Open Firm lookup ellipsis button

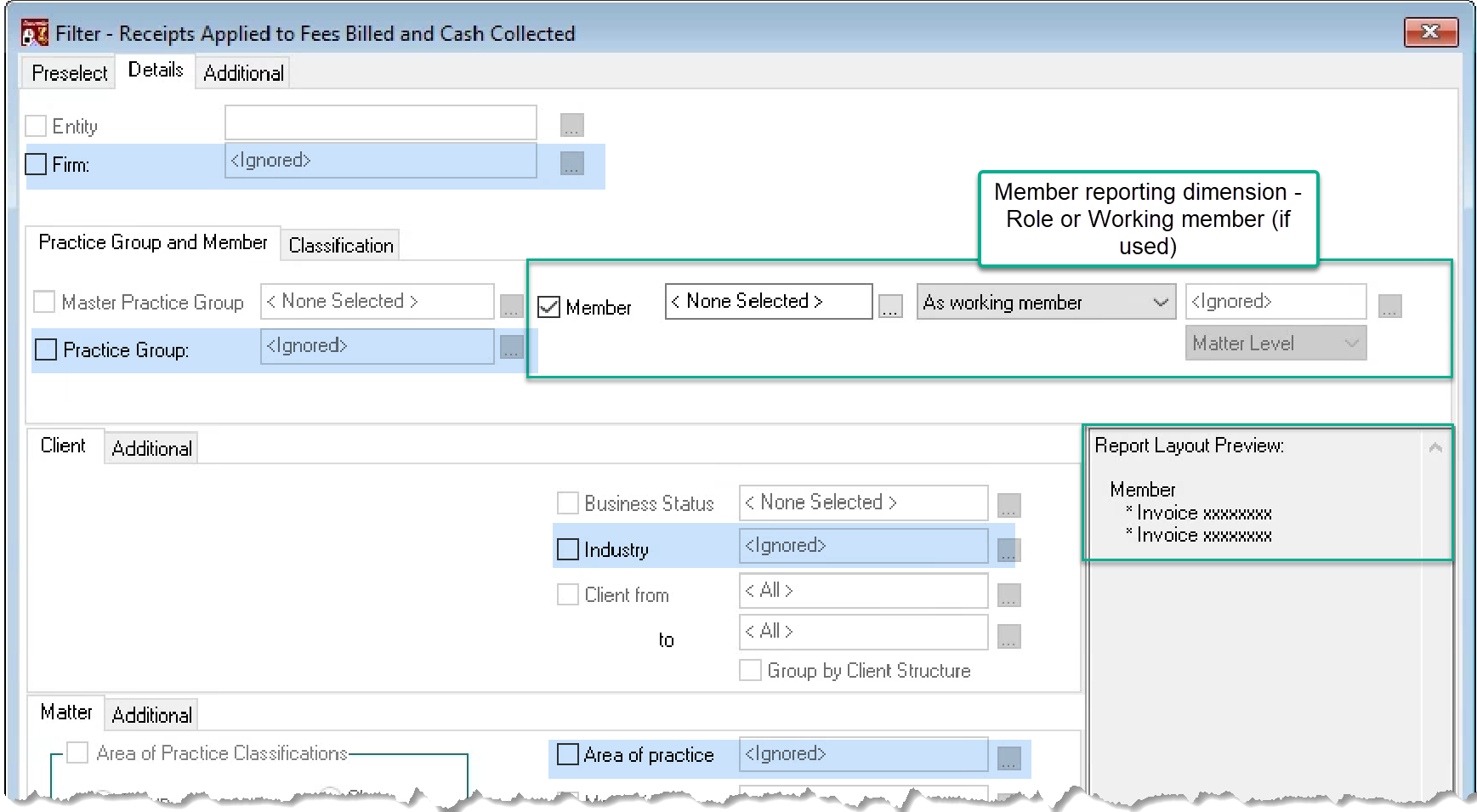tap(571, 163)
